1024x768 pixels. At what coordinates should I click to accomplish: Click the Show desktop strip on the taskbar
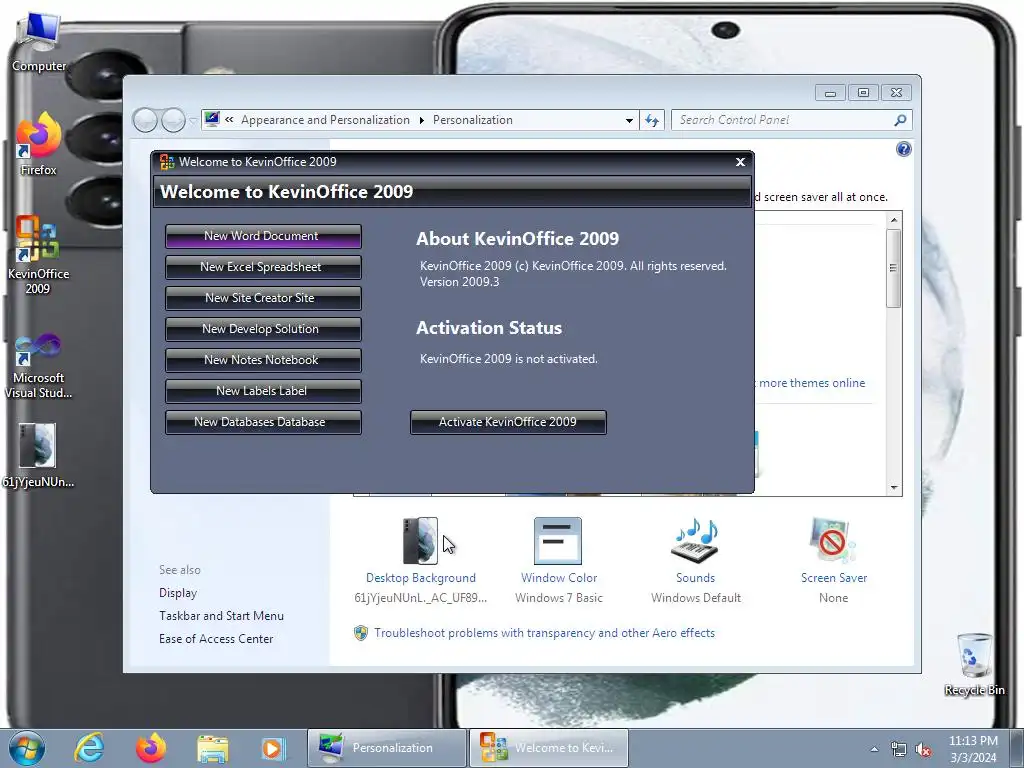tap(1018, 748)
